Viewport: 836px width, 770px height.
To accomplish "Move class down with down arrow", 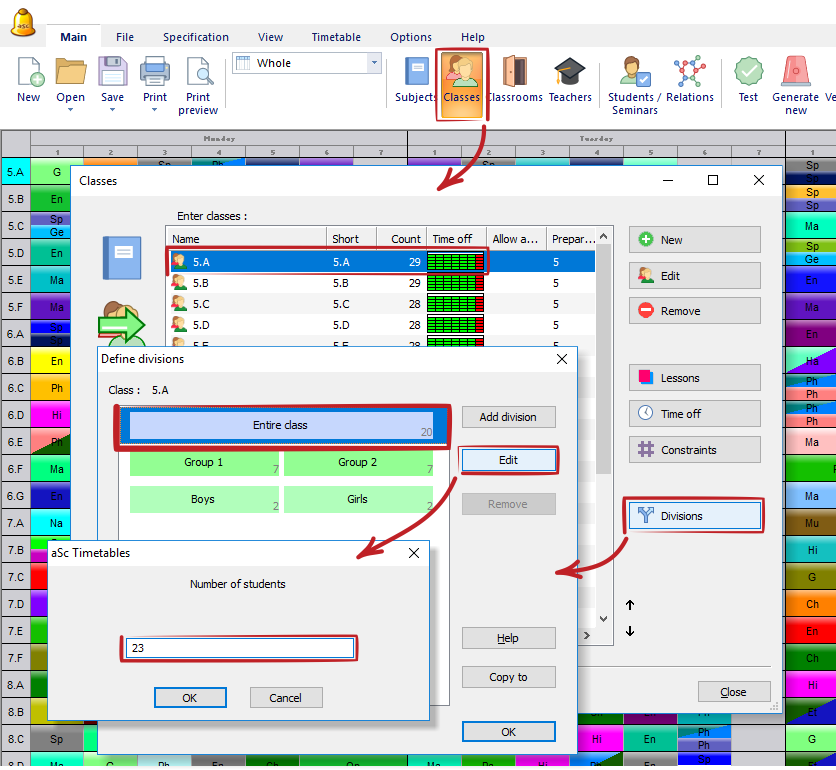I will pyautogui.click(x=630, y=631).
